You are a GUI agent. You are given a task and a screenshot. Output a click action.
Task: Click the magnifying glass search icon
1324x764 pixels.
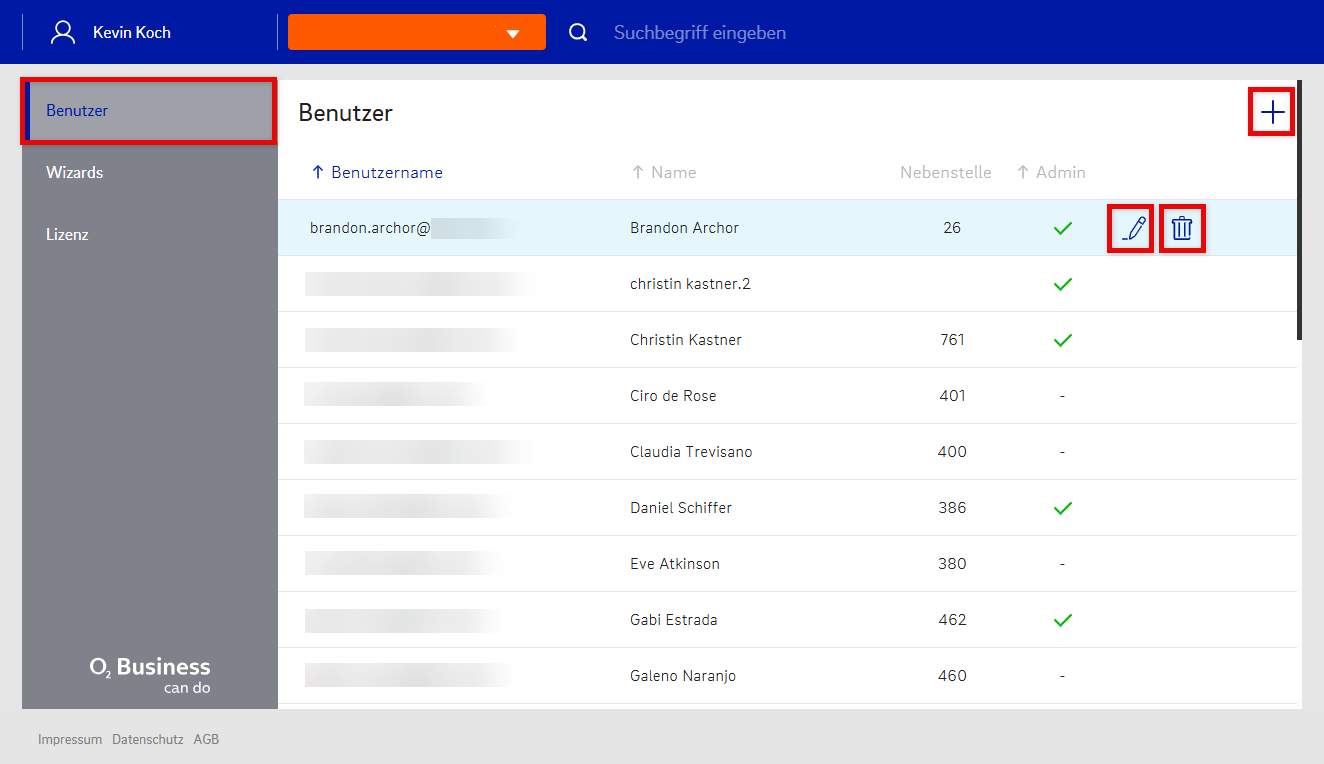point(578,33)
